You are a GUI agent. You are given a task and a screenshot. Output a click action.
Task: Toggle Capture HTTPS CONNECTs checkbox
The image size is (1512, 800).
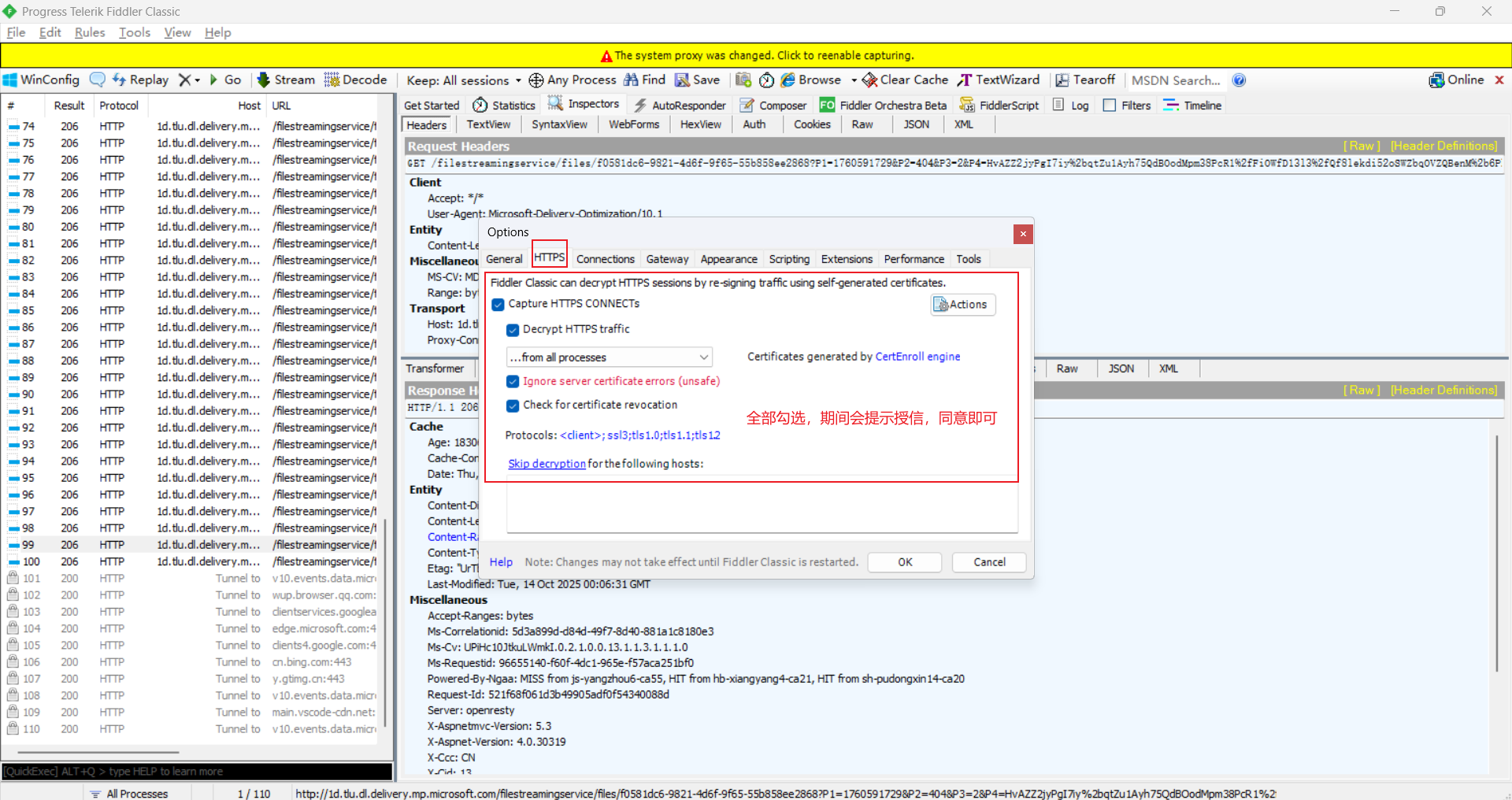[498, 304]
